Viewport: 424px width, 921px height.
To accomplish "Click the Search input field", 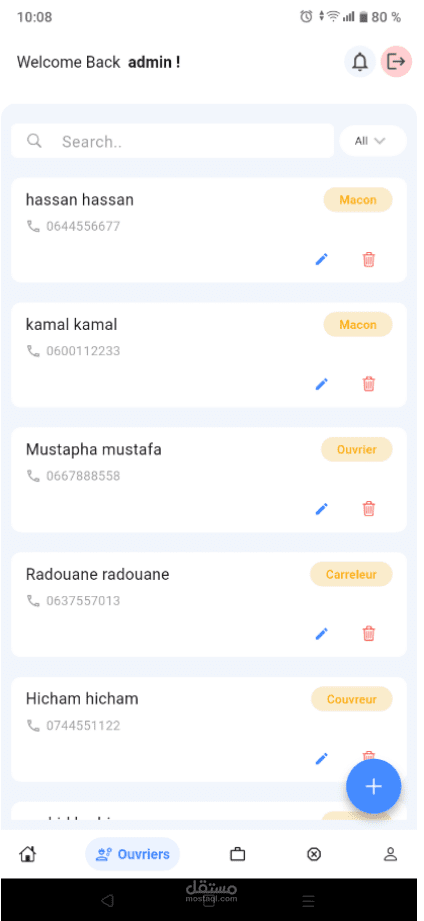I will tap(172, 141).
